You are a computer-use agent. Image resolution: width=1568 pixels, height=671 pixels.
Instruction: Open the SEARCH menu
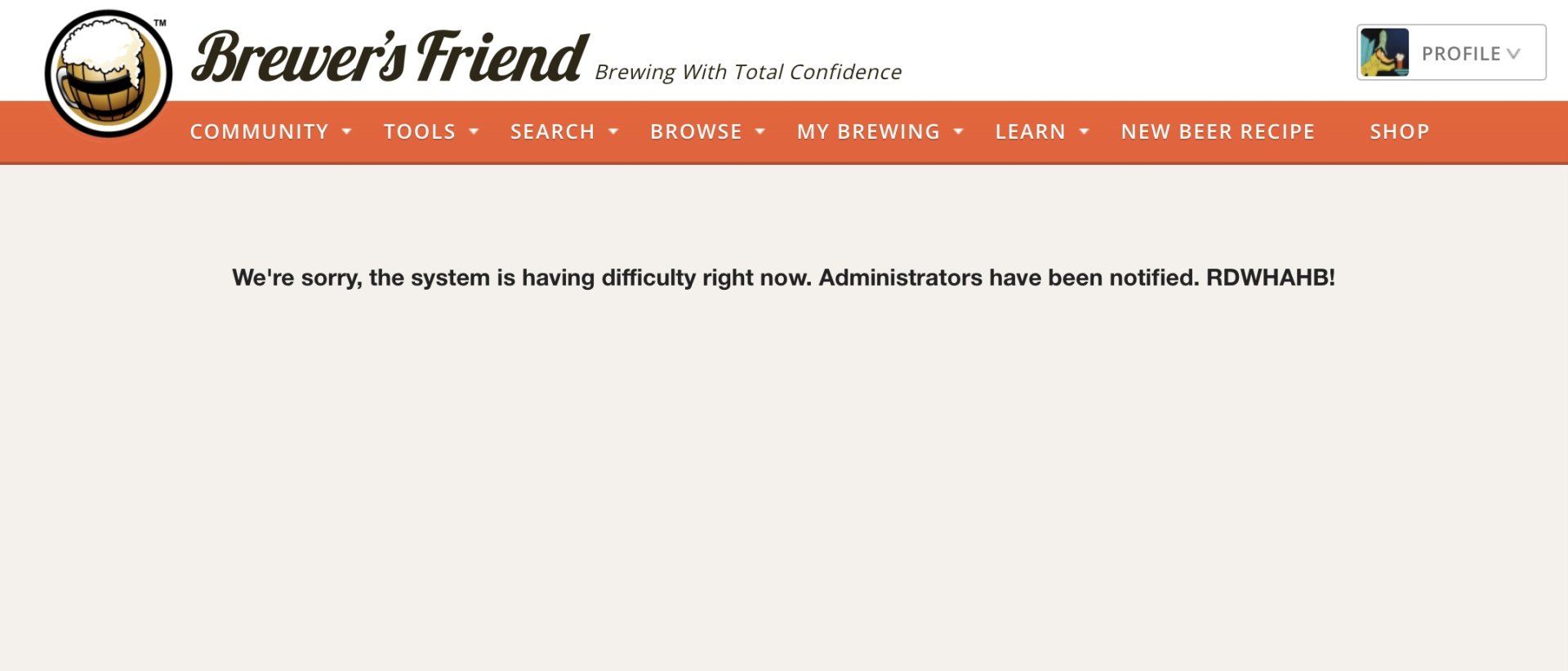click(553, 131)
